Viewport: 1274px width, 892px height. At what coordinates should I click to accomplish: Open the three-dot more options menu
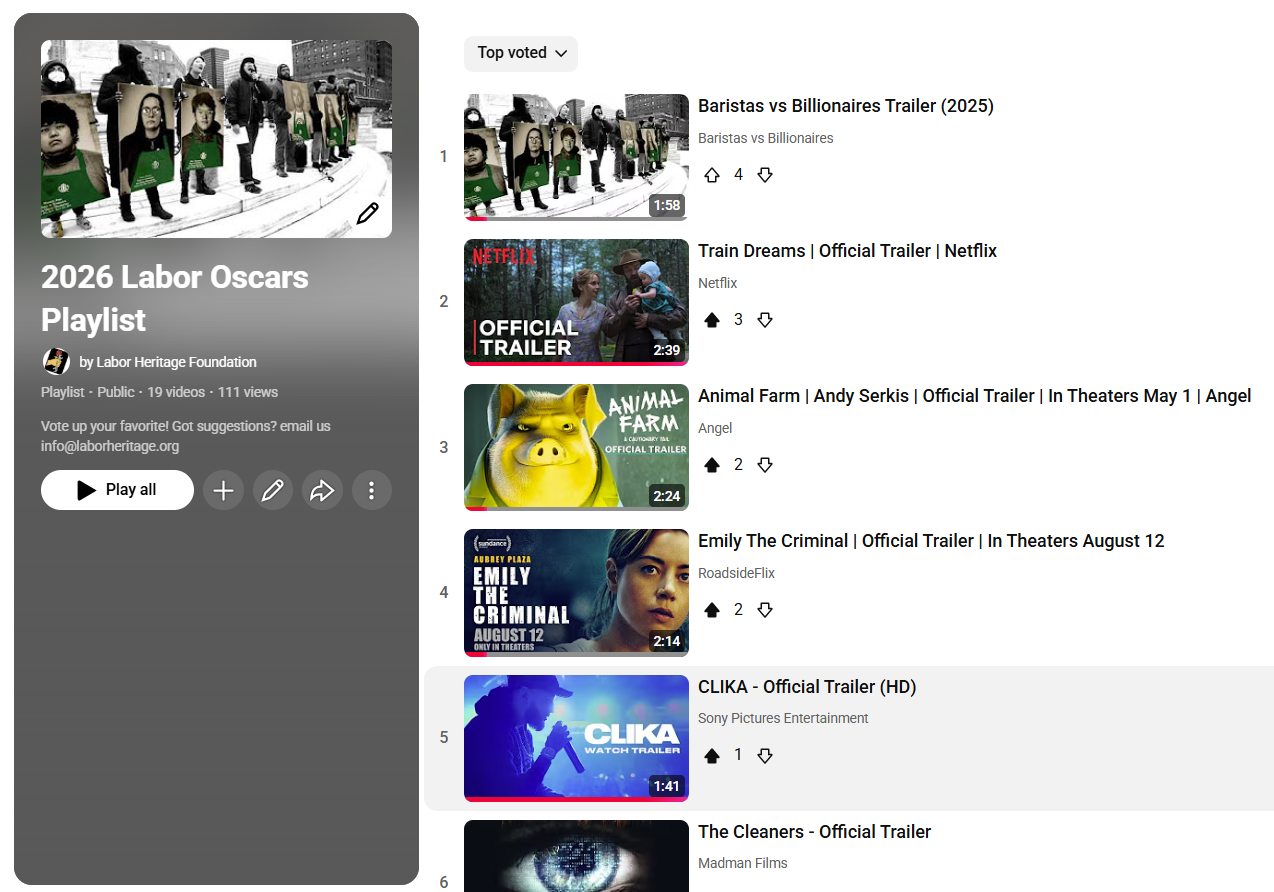[371, 490]
